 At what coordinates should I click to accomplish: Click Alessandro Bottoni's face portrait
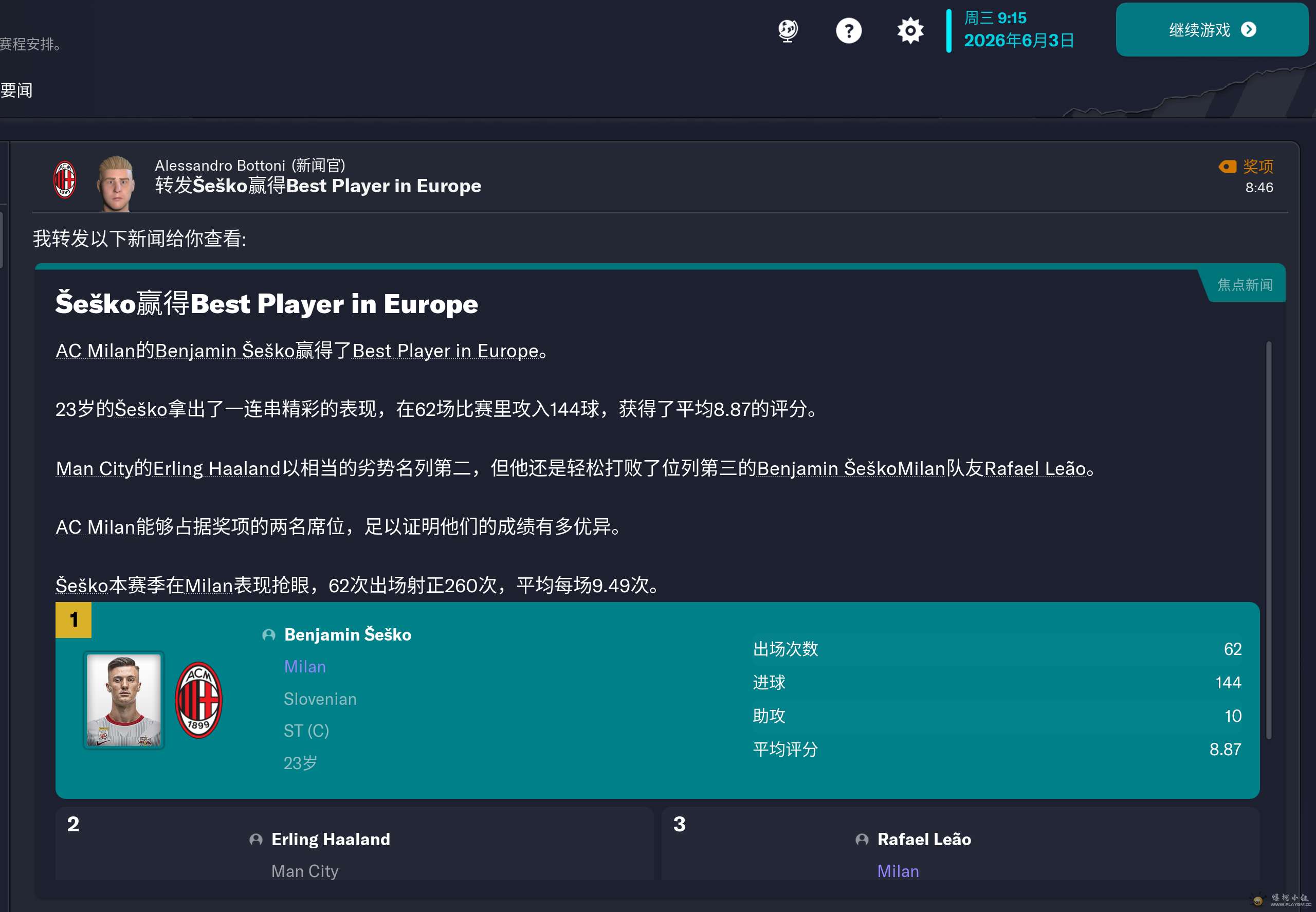[117, 183]
